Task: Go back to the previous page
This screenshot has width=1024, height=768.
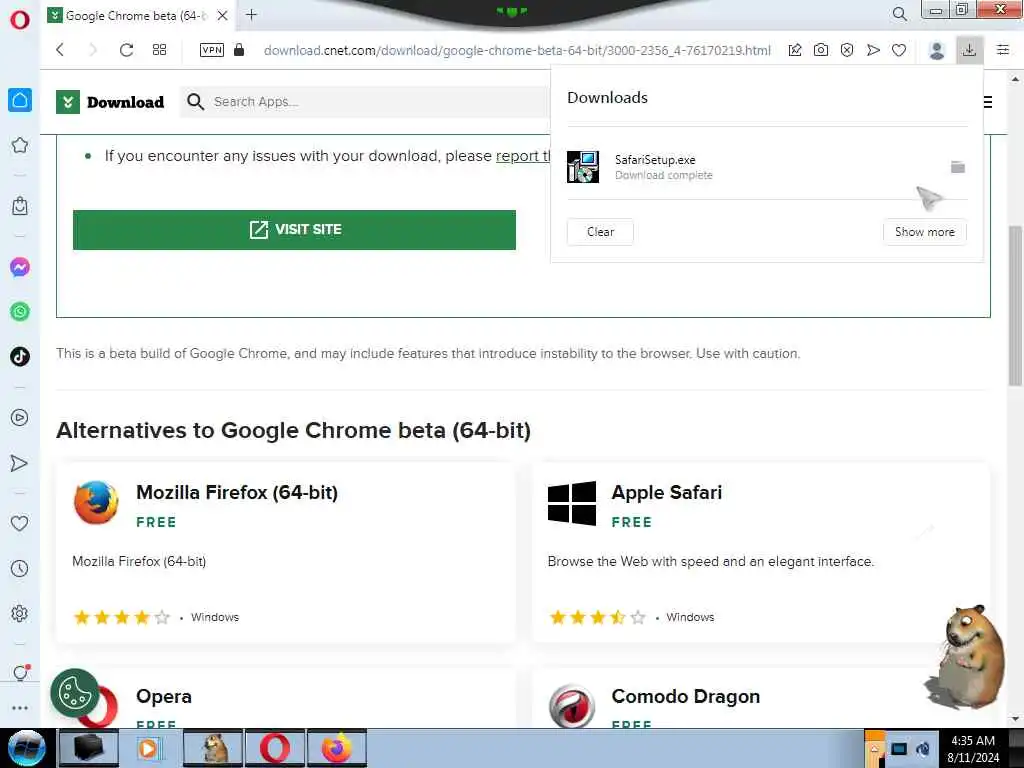Action: point(60,50)
